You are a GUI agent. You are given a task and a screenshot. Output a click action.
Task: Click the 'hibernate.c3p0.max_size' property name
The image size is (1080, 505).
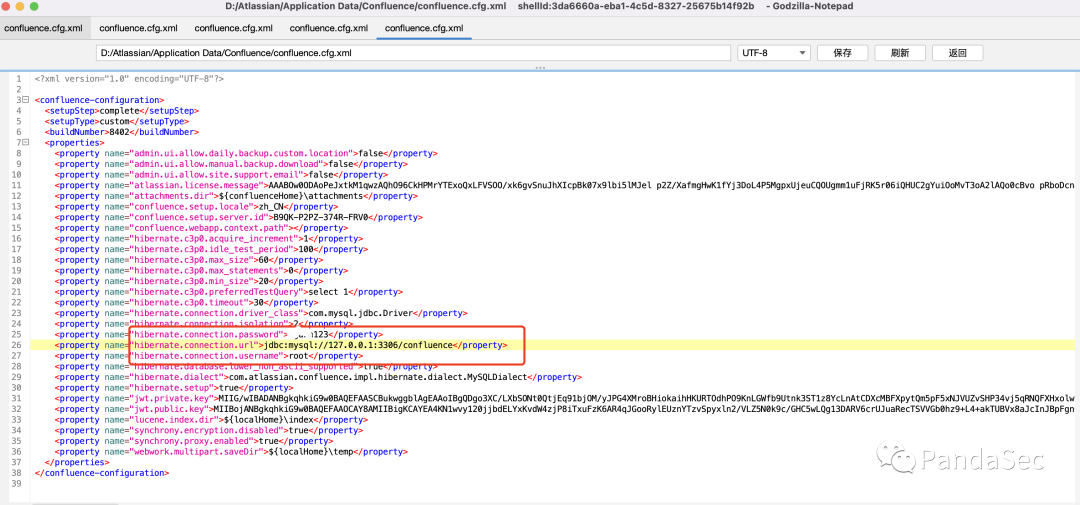point(191,260)
